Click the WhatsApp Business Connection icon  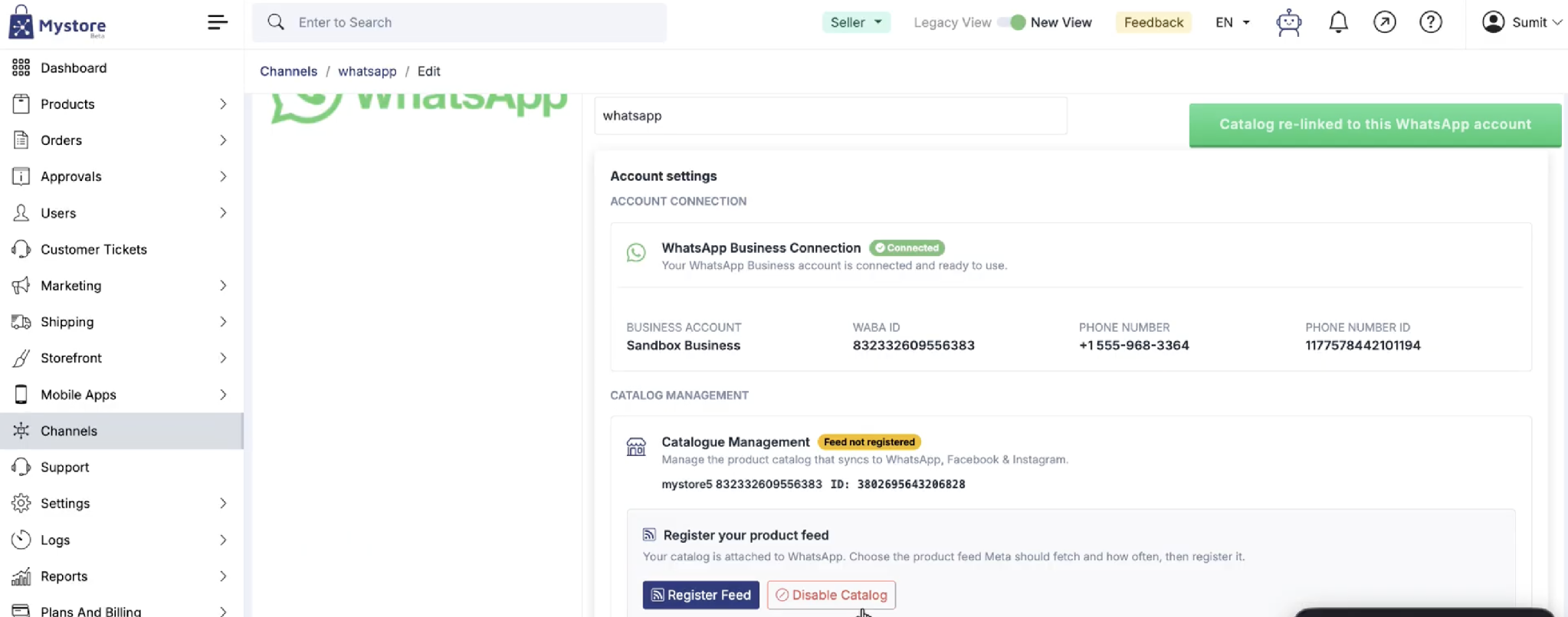click(636, 252)
